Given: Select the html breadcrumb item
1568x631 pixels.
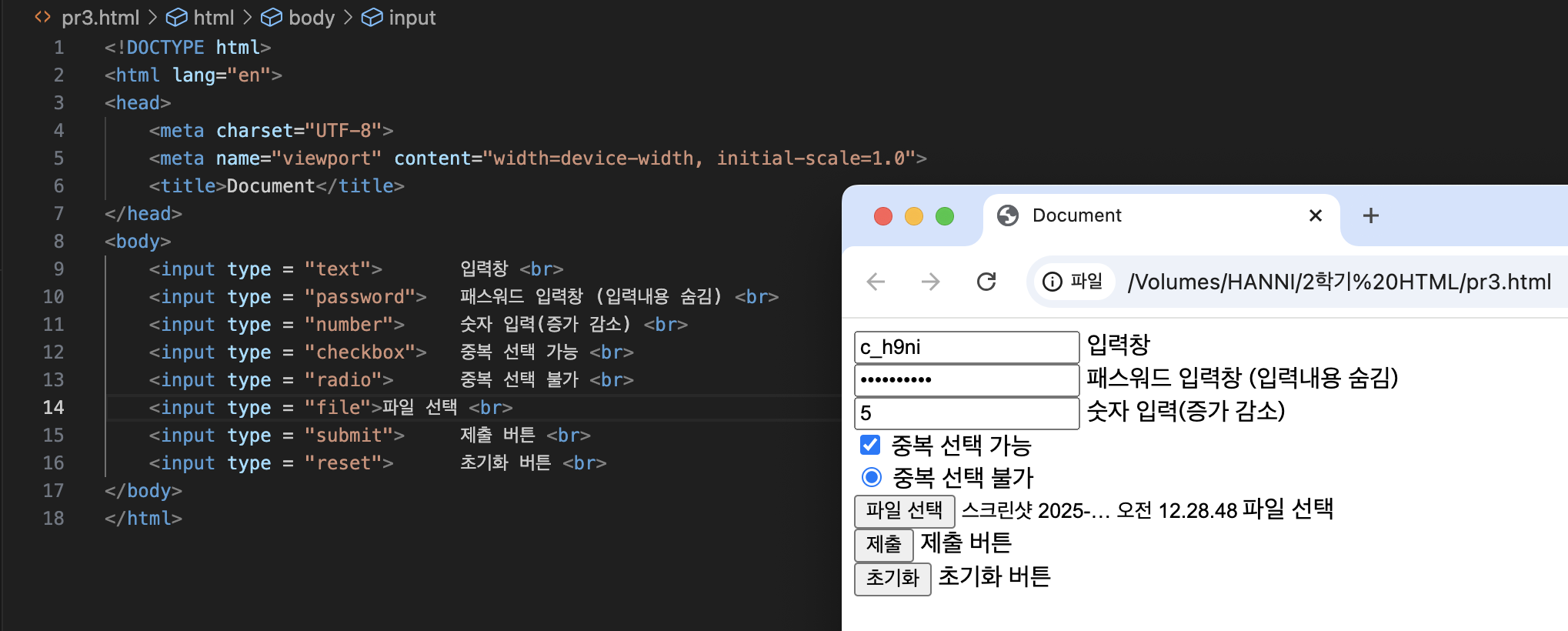Looking at the screenshot, I should [213, 17].
